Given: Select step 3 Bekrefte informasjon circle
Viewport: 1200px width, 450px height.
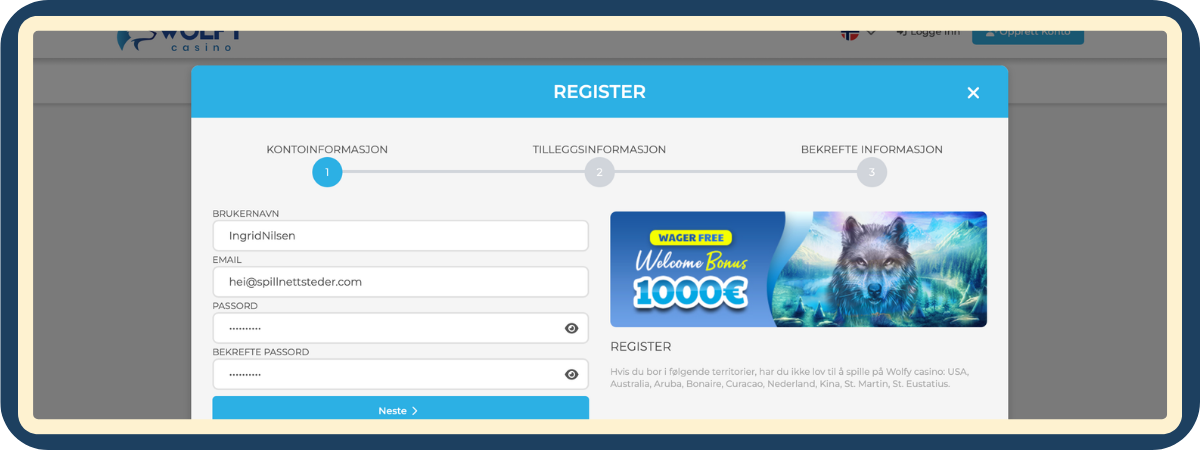Looking at the screenshot, I should coord(871,172).
